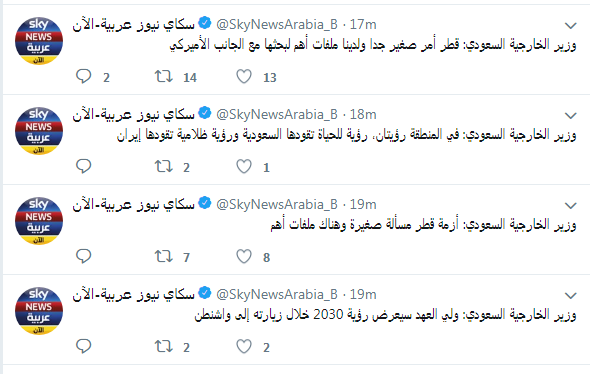Open Sky News Arabia avatar on first tweet
The image size is (590, 374).
point(39,41)
